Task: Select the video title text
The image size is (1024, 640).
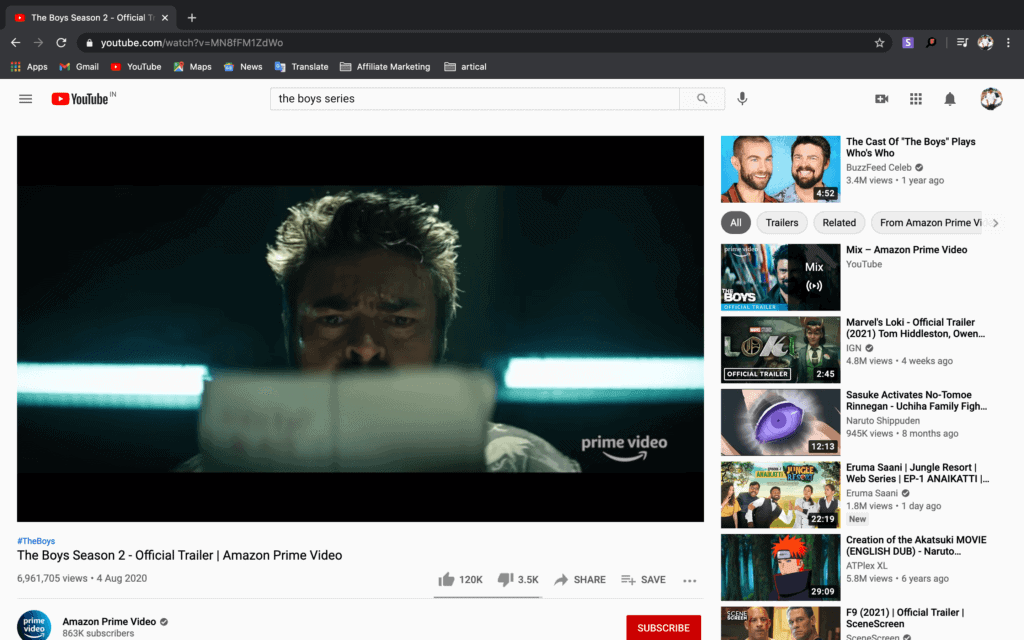Action: 180,555
